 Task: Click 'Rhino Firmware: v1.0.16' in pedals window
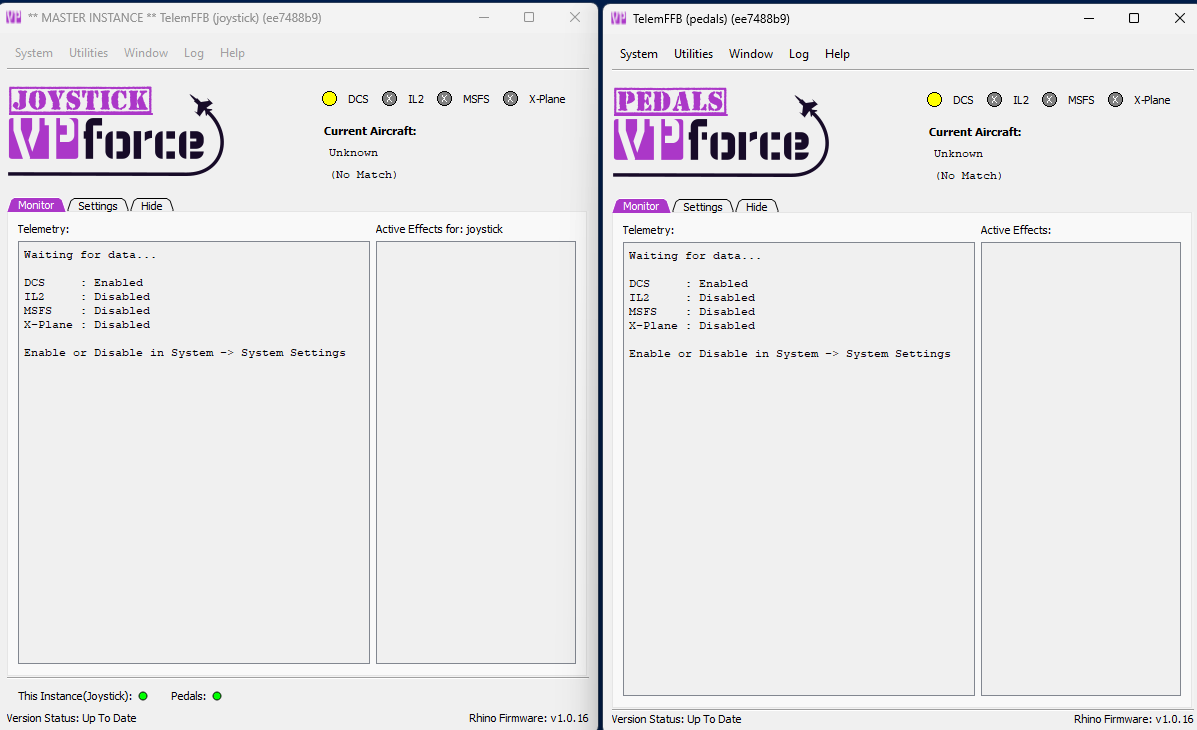pos(1134,719)
